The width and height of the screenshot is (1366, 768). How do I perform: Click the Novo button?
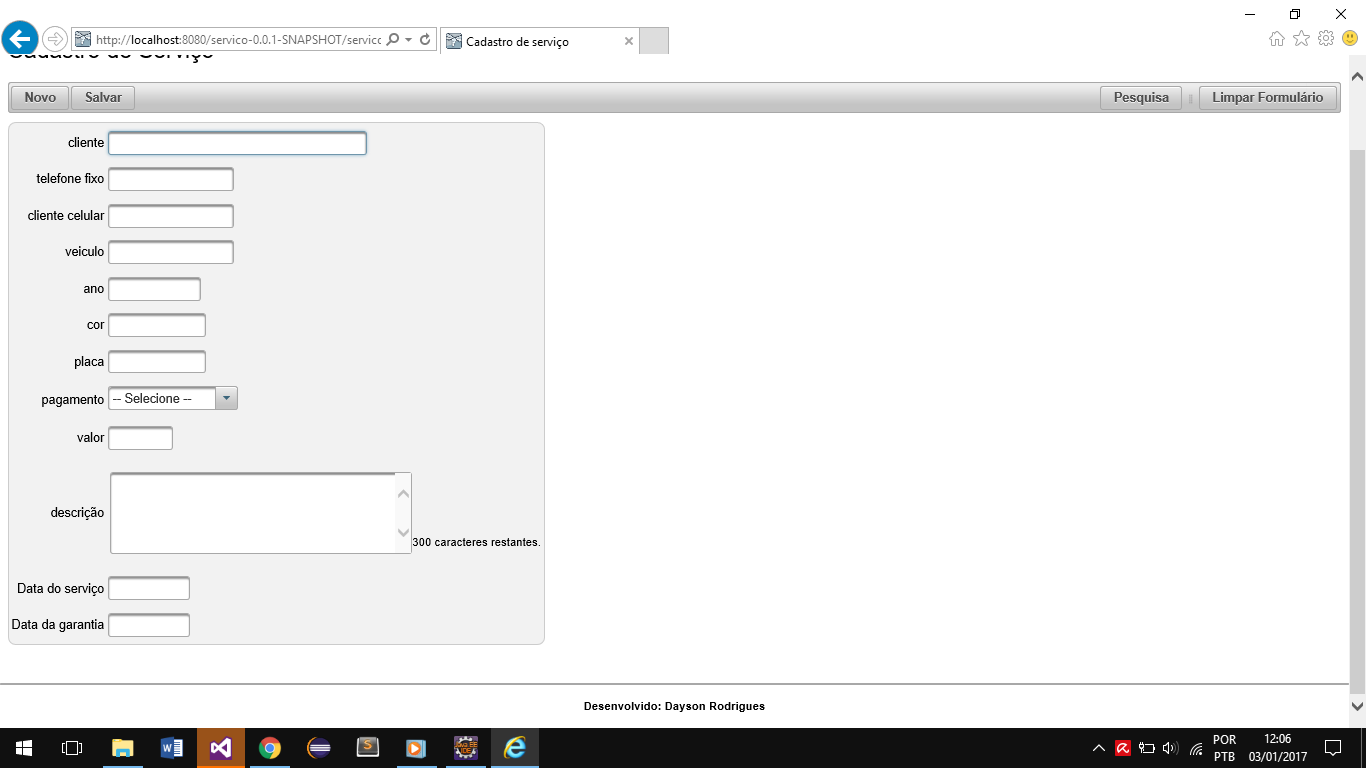(40, 98)
